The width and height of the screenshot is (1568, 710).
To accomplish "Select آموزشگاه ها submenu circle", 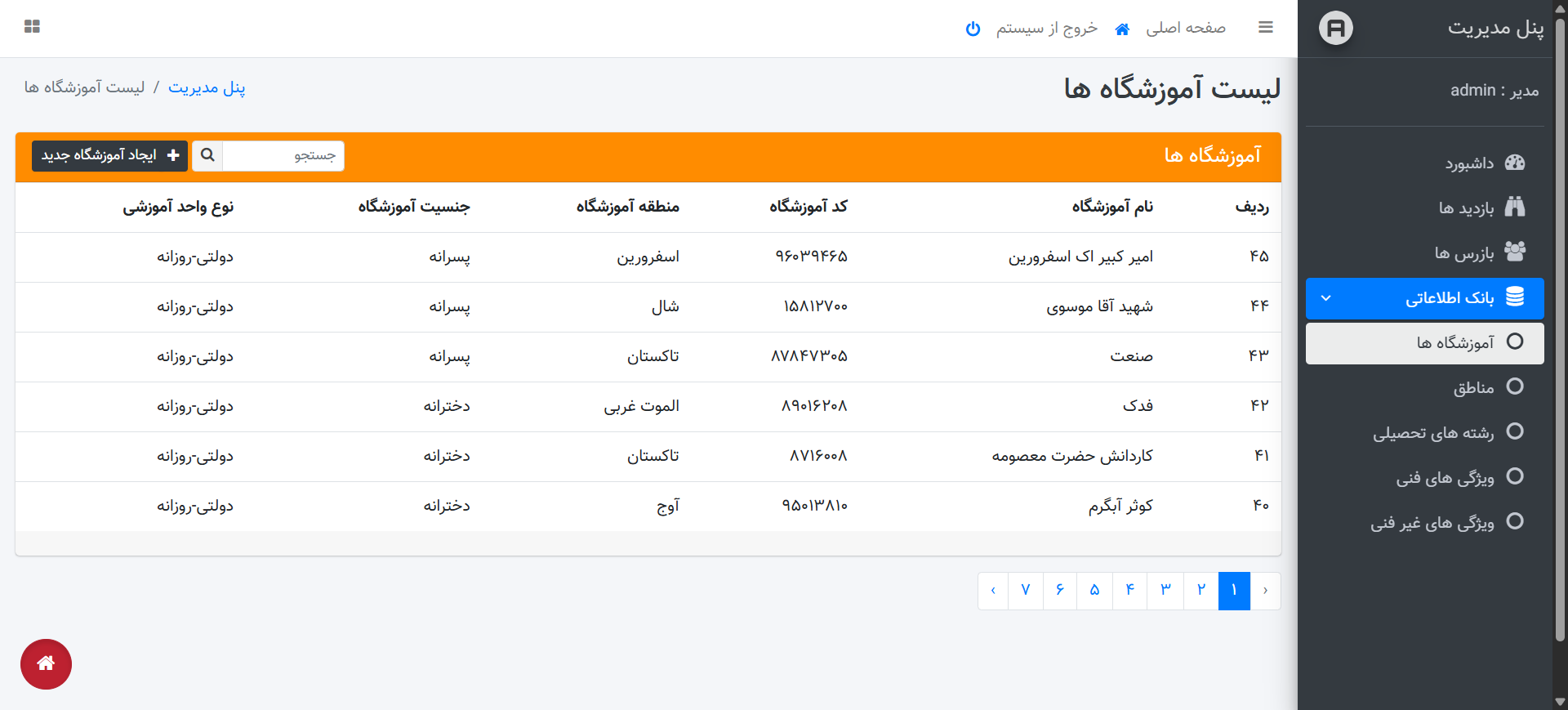I will click(x=1514, y=342).
